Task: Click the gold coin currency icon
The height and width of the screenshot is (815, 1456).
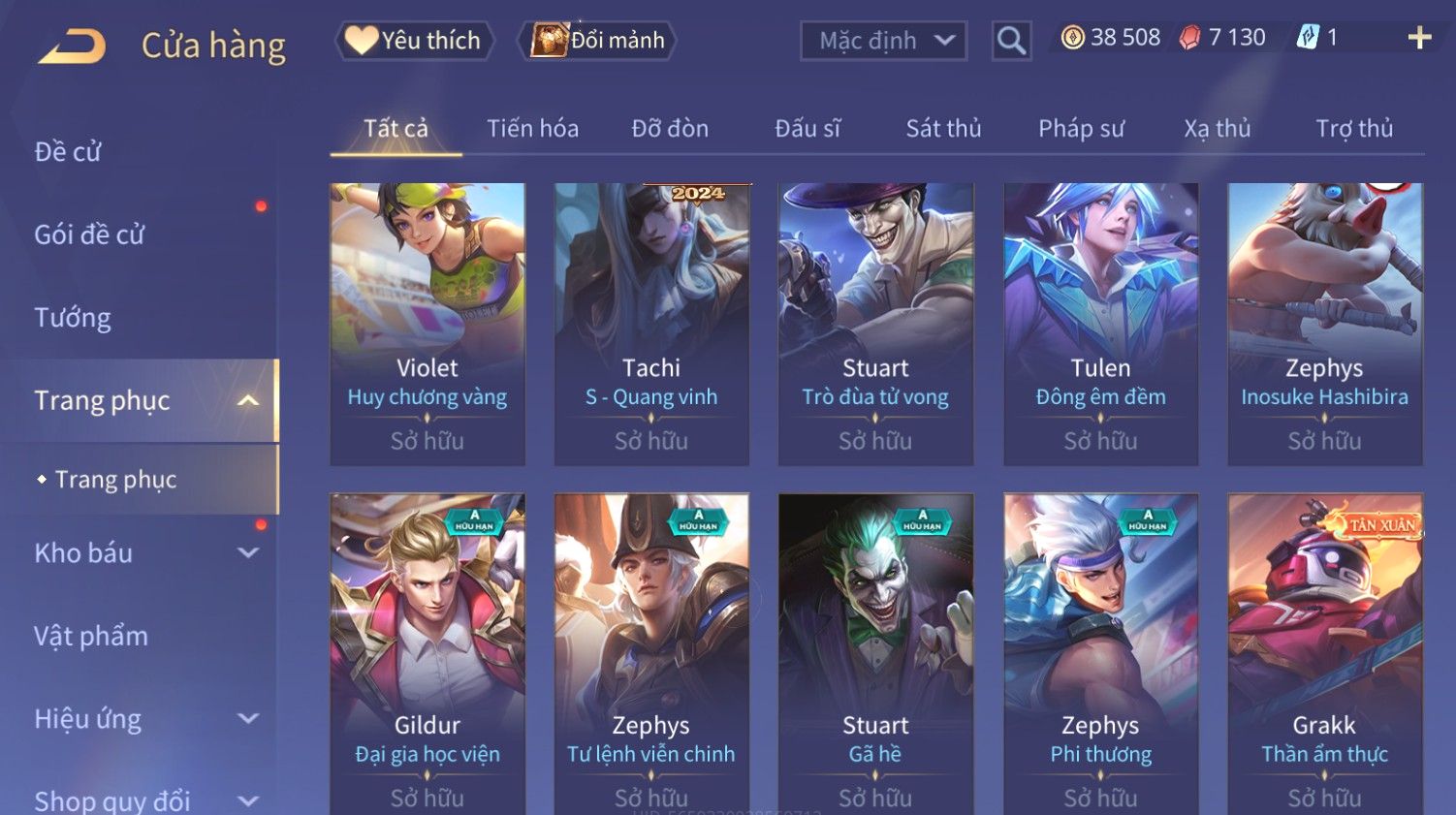Action: click(x=1072, y=38)
